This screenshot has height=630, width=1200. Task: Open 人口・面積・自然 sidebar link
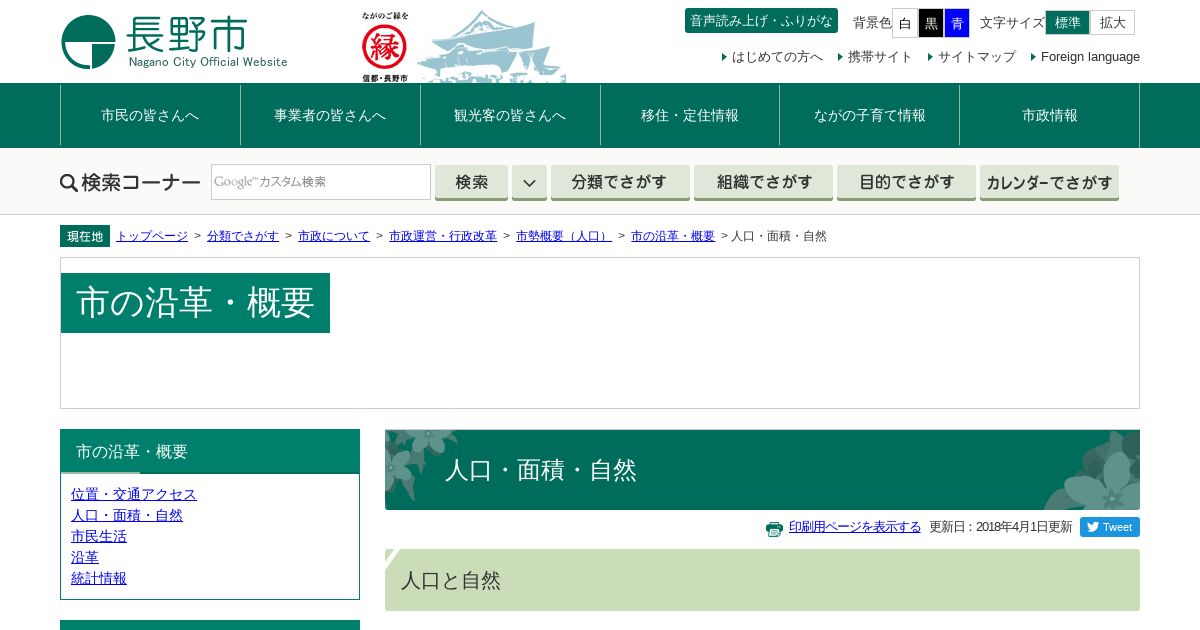(127, 515)
